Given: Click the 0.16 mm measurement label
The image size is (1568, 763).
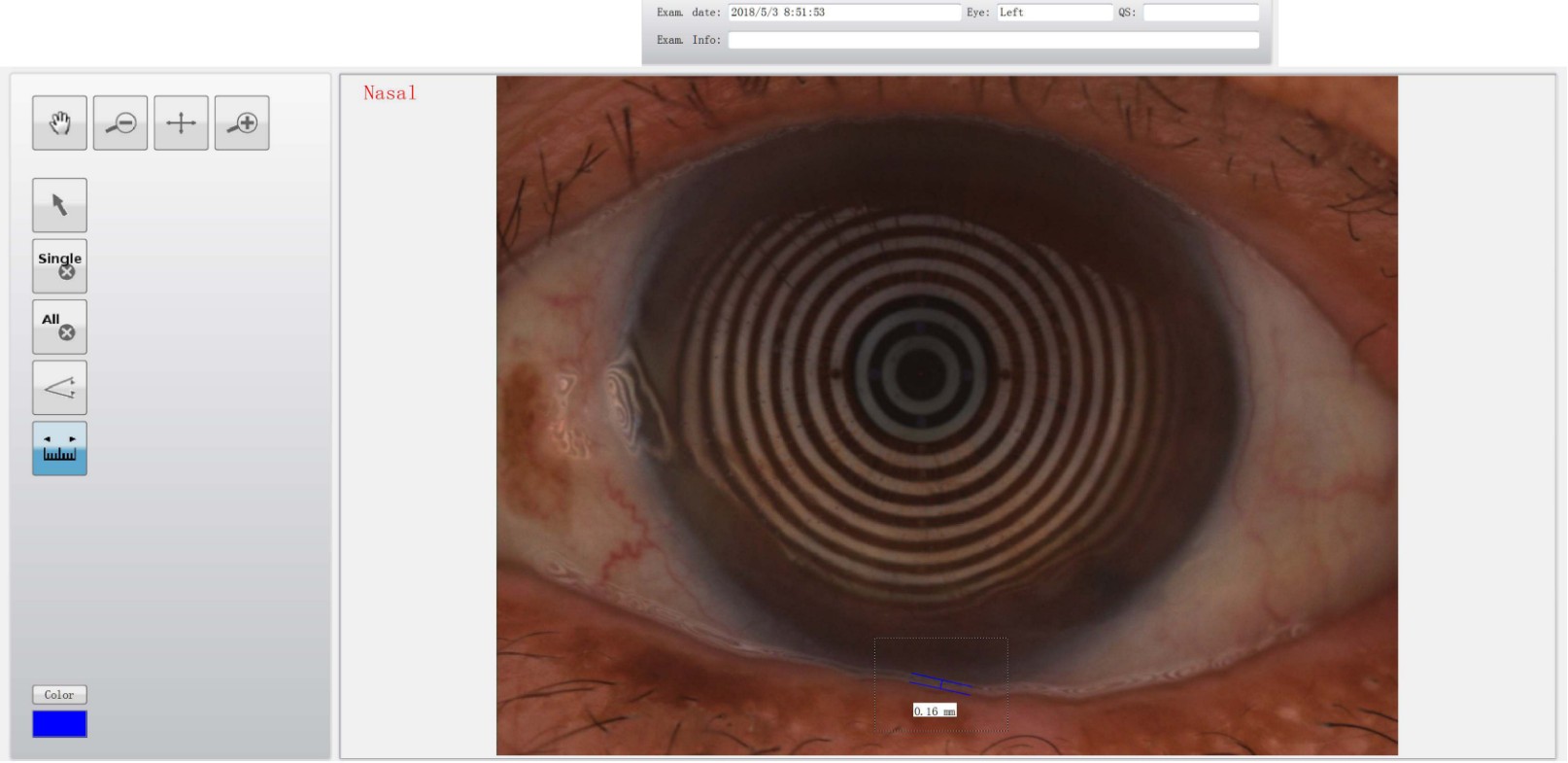Looking at the screenshot, I should pyautogui.click(x=935, y=711).
